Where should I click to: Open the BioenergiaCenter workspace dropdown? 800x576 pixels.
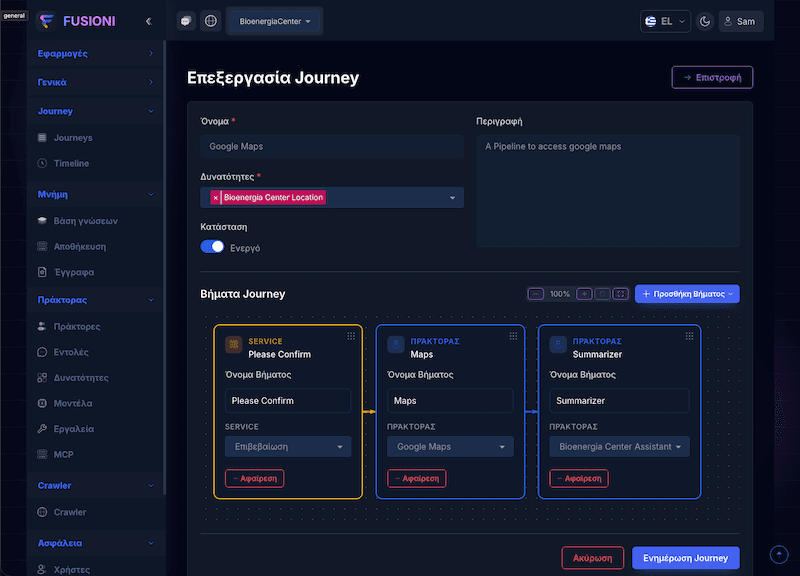tap(274, 21)
